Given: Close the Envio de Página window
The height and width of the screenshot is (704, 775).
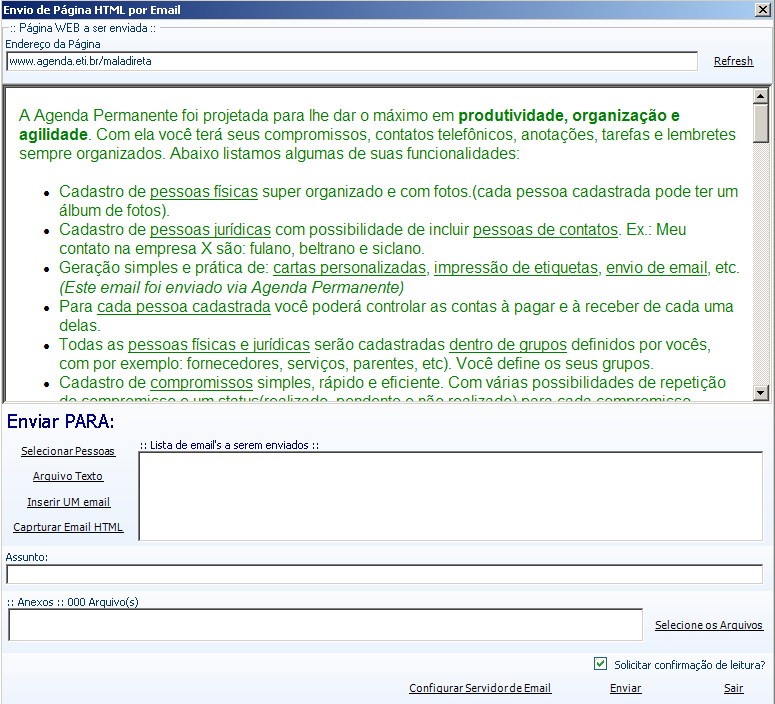Looking at the screenshot, I should click(762, 9).
